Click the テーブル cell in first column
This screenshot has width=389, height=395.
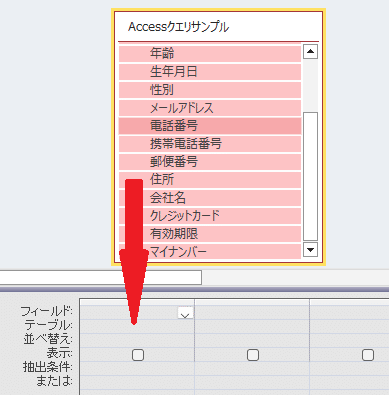click(x=137, y=326)
